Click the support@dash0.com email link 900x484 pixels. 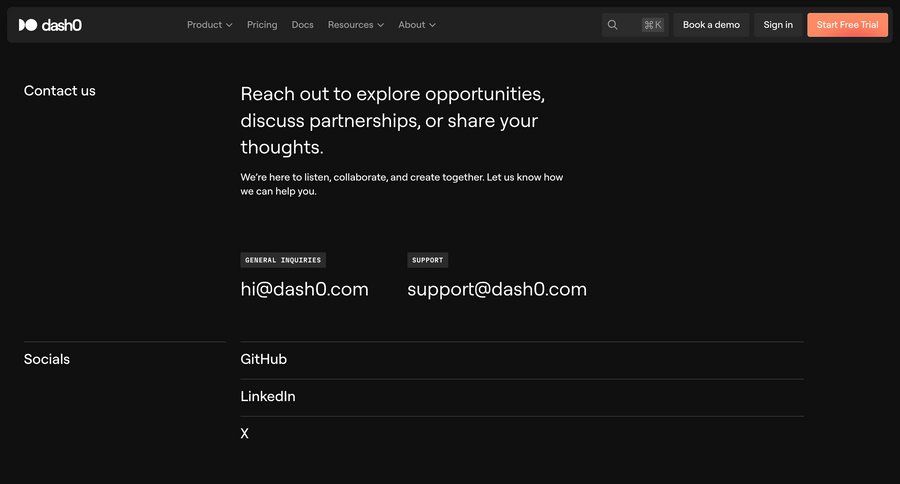click(x=497, y=289)
